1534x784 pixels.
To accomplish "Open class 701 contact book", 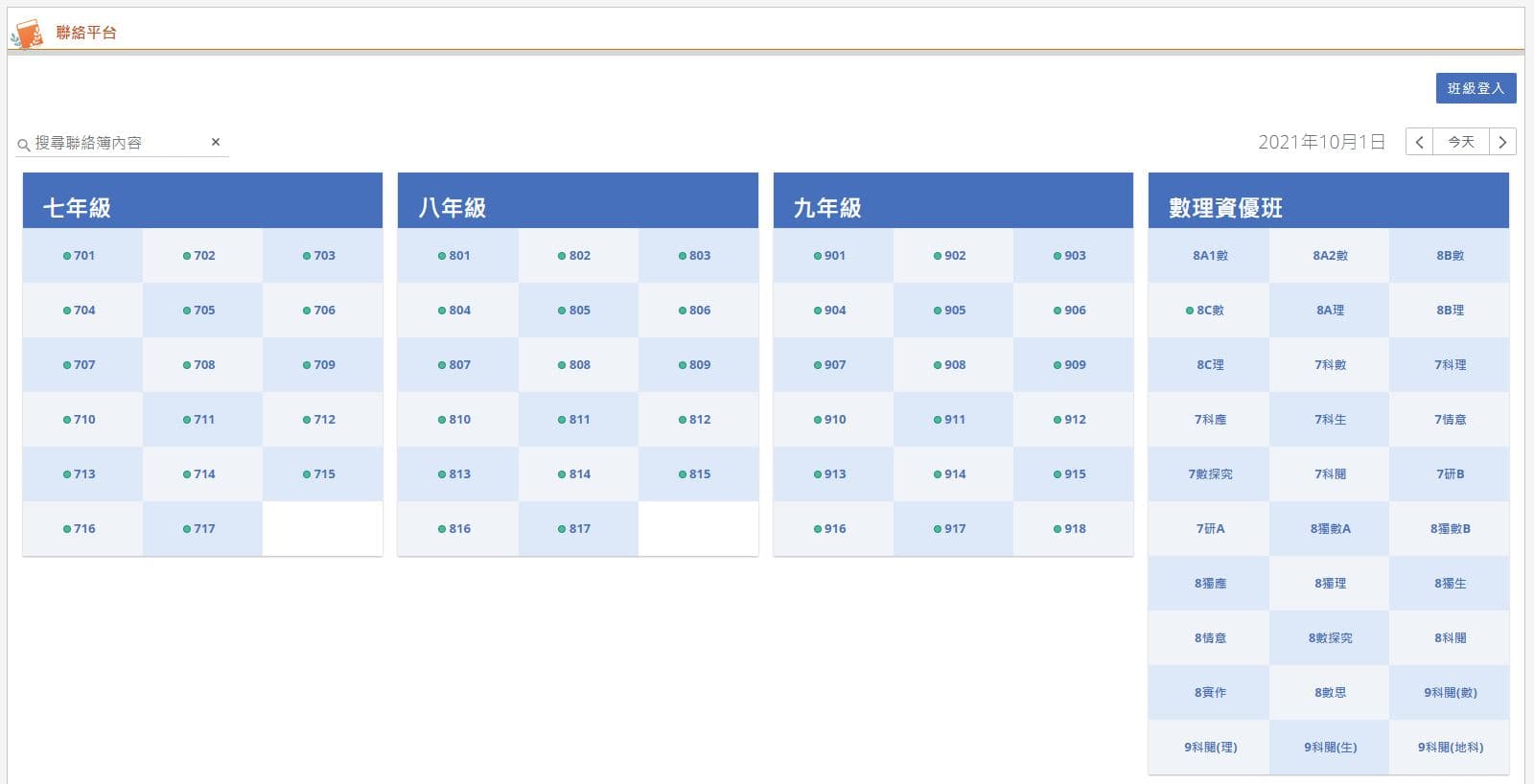I will point(82,256).
